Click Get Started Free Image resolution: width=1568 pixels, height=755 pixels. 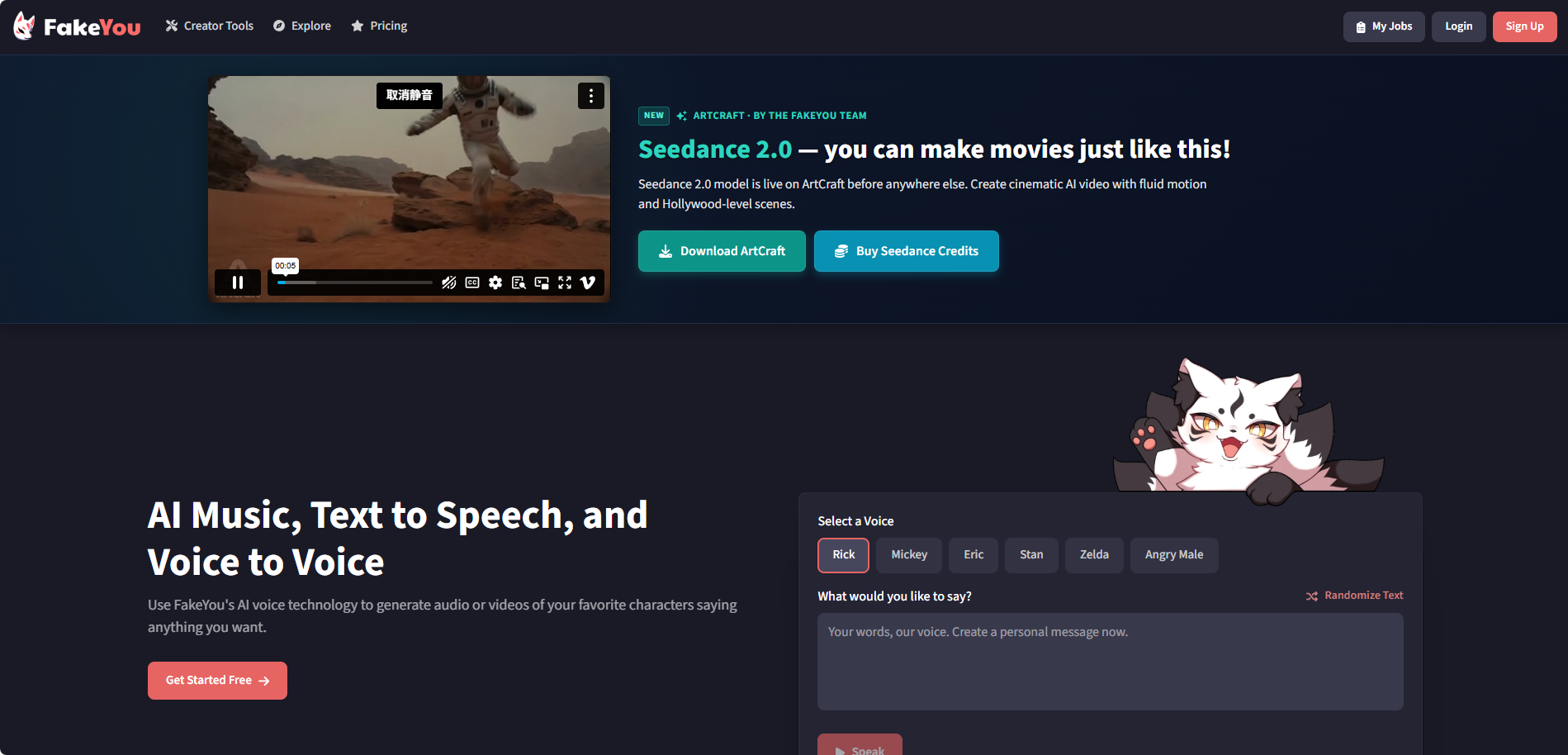click(x=217, y=681)
